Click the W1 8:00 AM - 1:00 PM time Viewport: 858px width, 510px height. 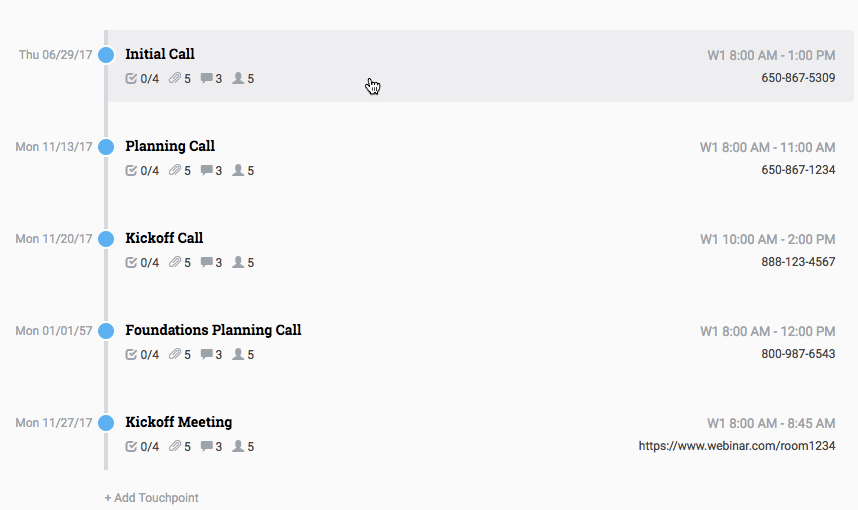click(770, 56)
